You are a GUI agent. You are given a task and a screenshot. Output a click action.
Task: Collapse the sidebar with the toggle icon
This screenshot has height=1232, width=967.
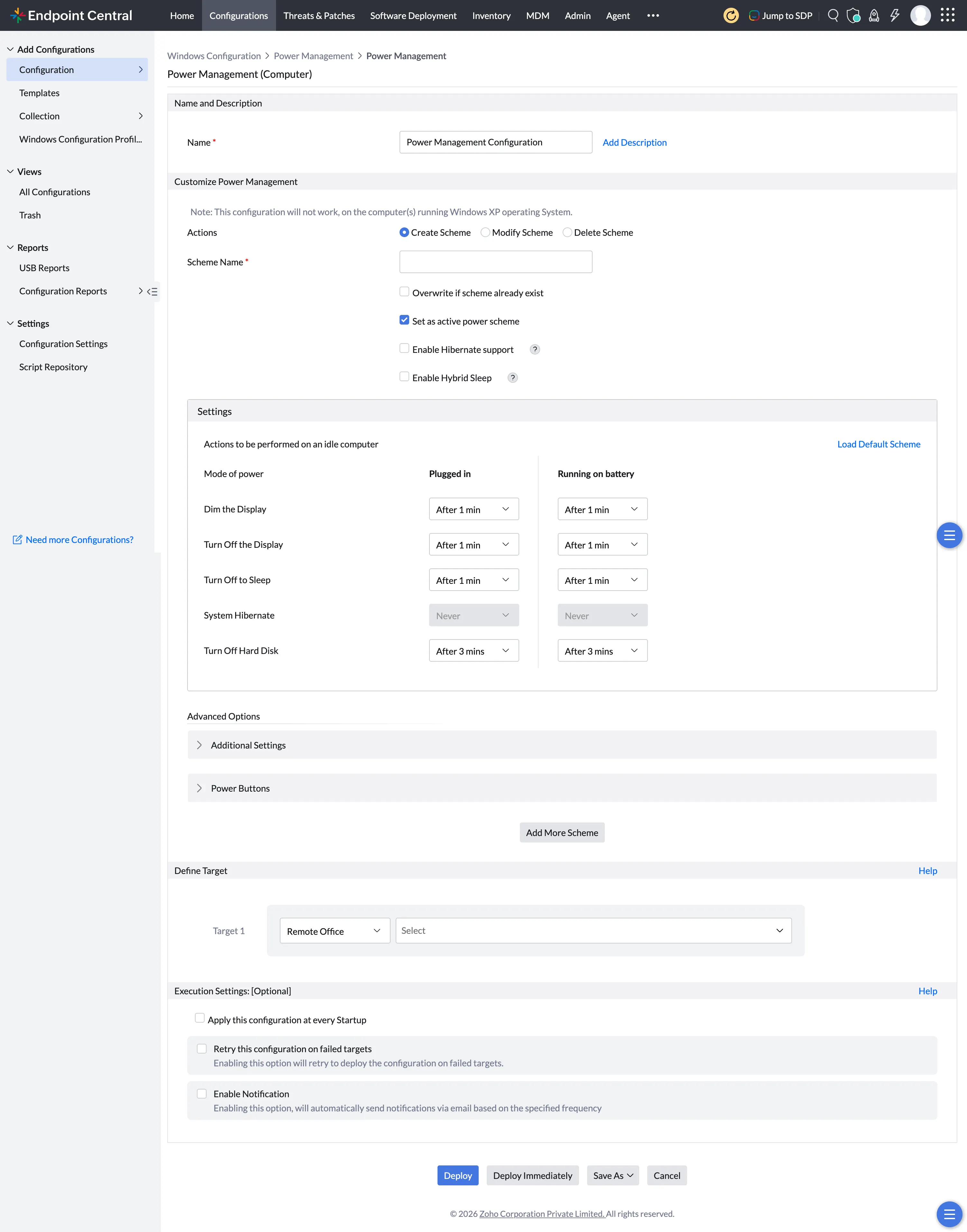tap(152, 291)
